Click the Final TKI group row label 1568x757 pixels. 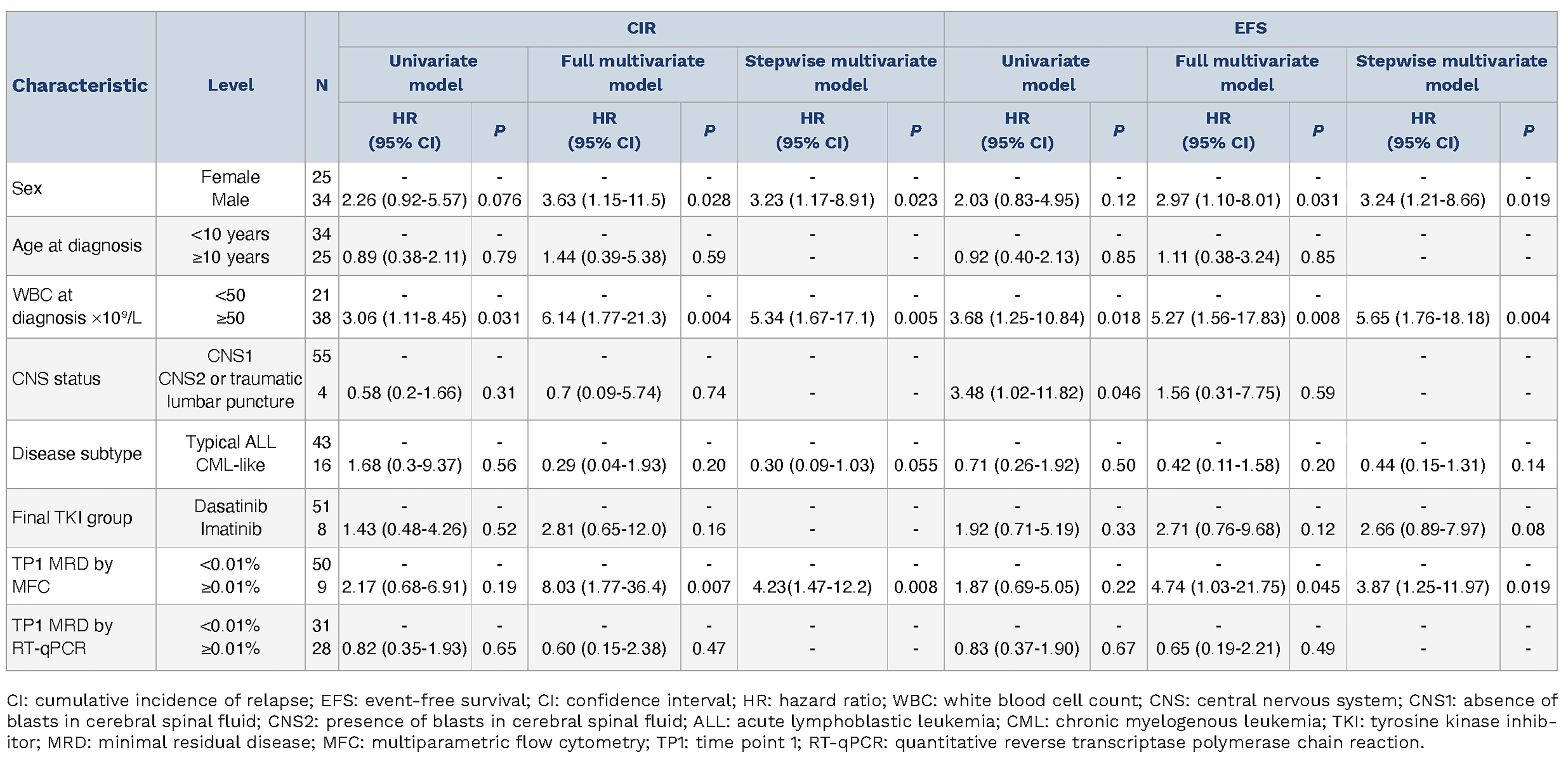(72, 517)
